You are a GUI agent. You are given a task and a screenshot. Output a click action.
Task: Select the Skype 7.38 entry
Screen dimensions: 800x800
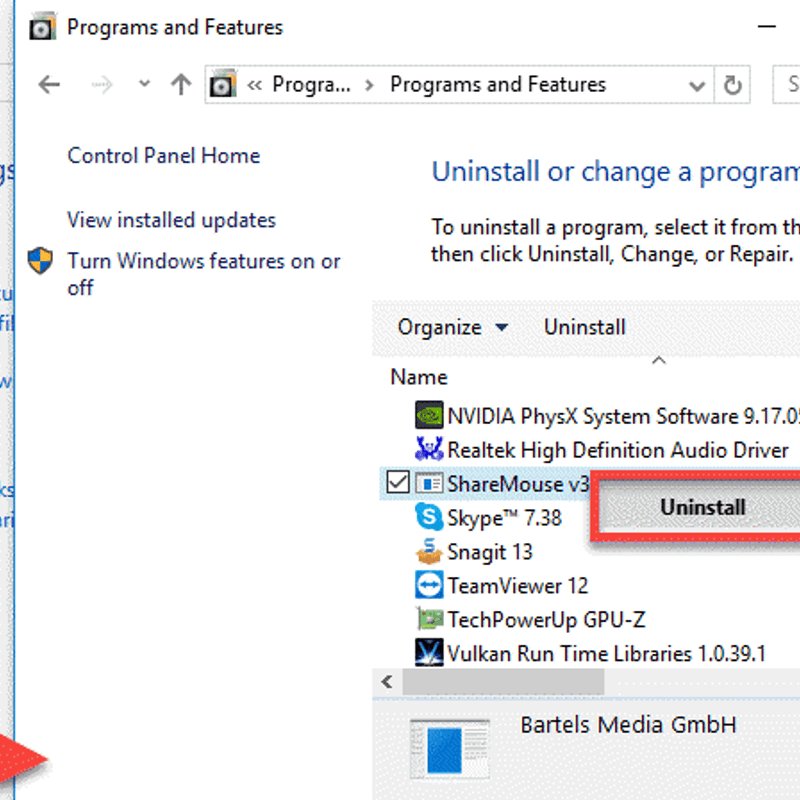point(504,518)
